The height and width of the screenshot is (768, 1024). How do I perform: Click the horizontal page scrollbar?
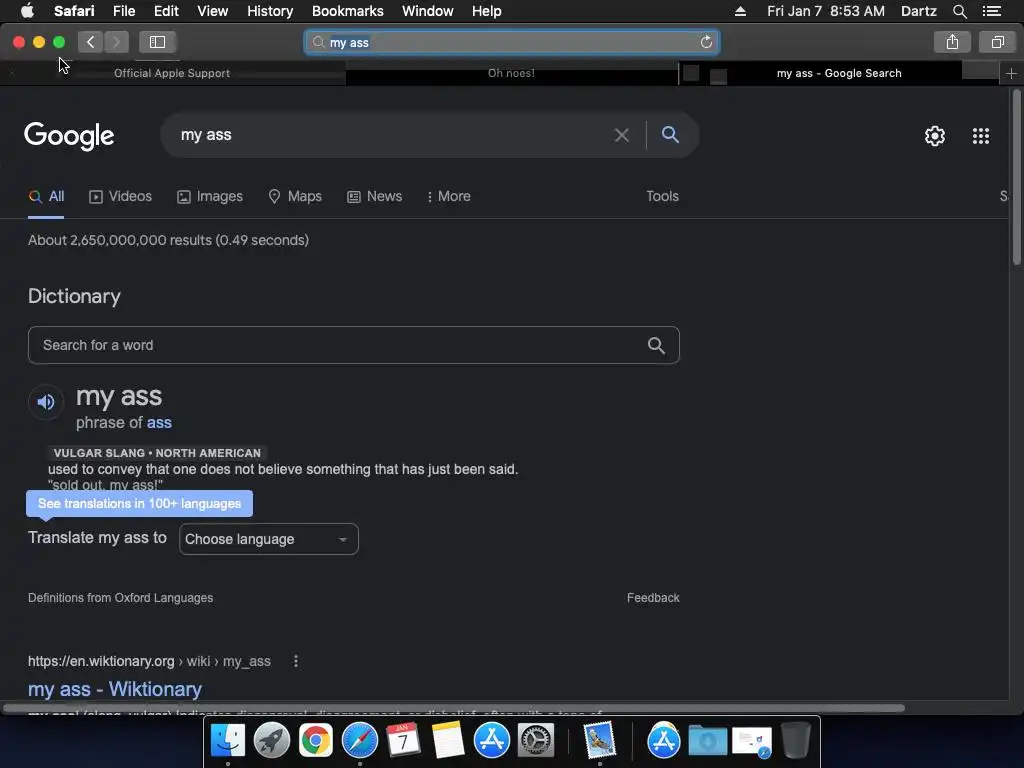pyautogui.click(x=453, y=708)
